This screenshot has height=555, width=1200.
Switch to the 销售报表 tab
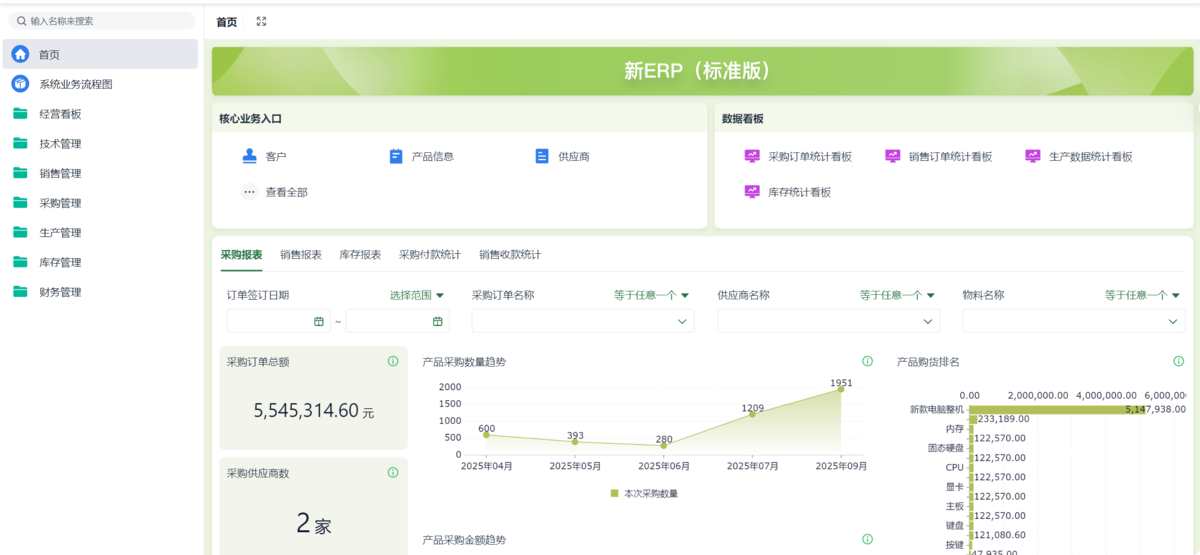301,255
